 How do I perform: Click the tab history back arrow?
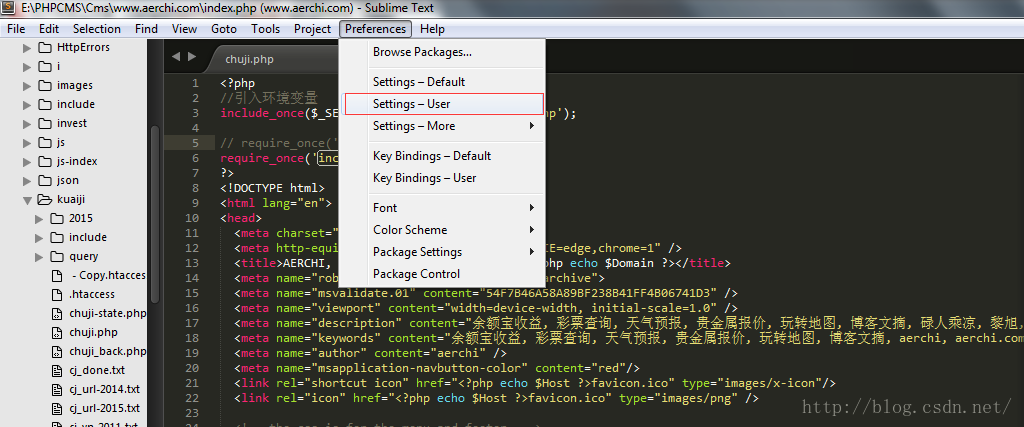pyautogui.click(x=176, y=57)
